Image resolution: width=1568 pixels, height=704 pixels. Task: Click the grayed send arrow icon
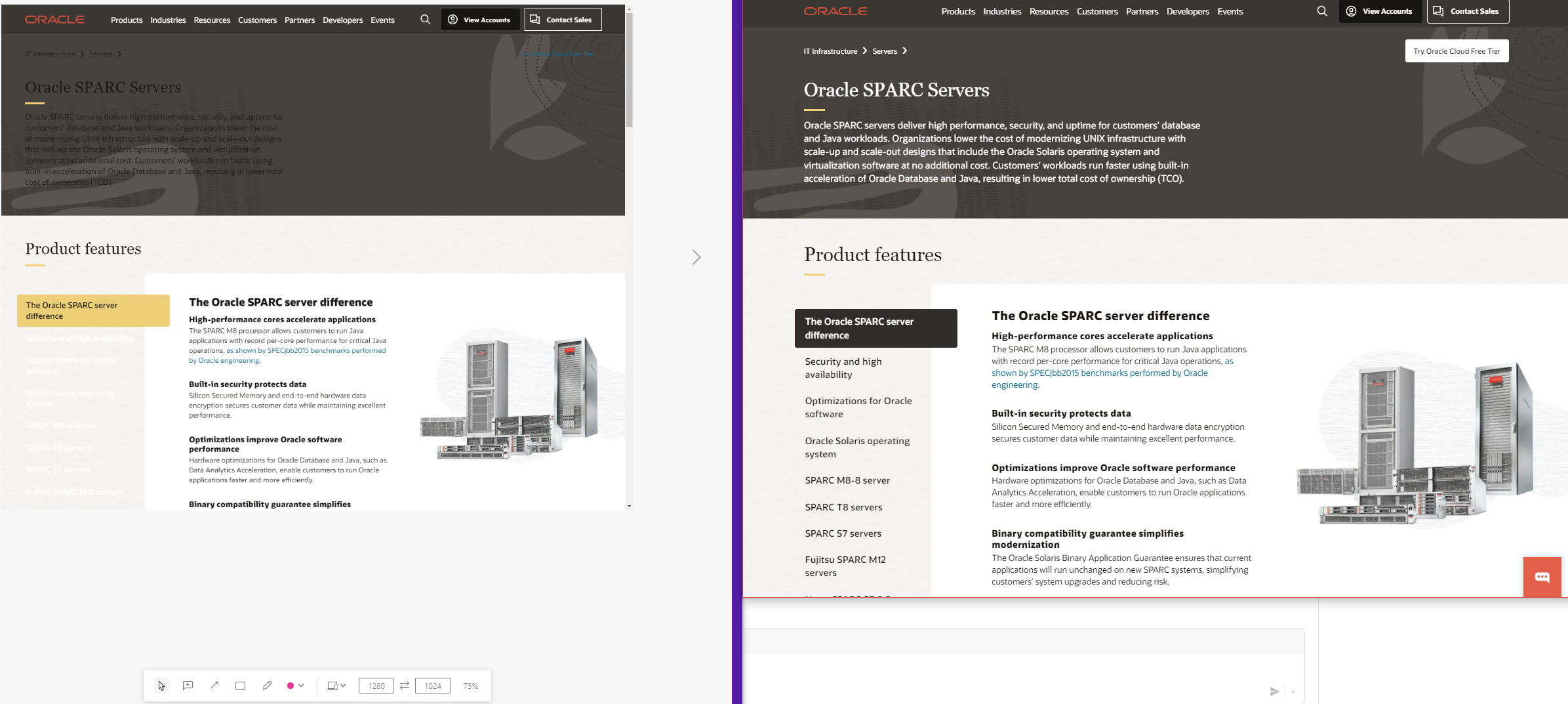click(1274, 692)
